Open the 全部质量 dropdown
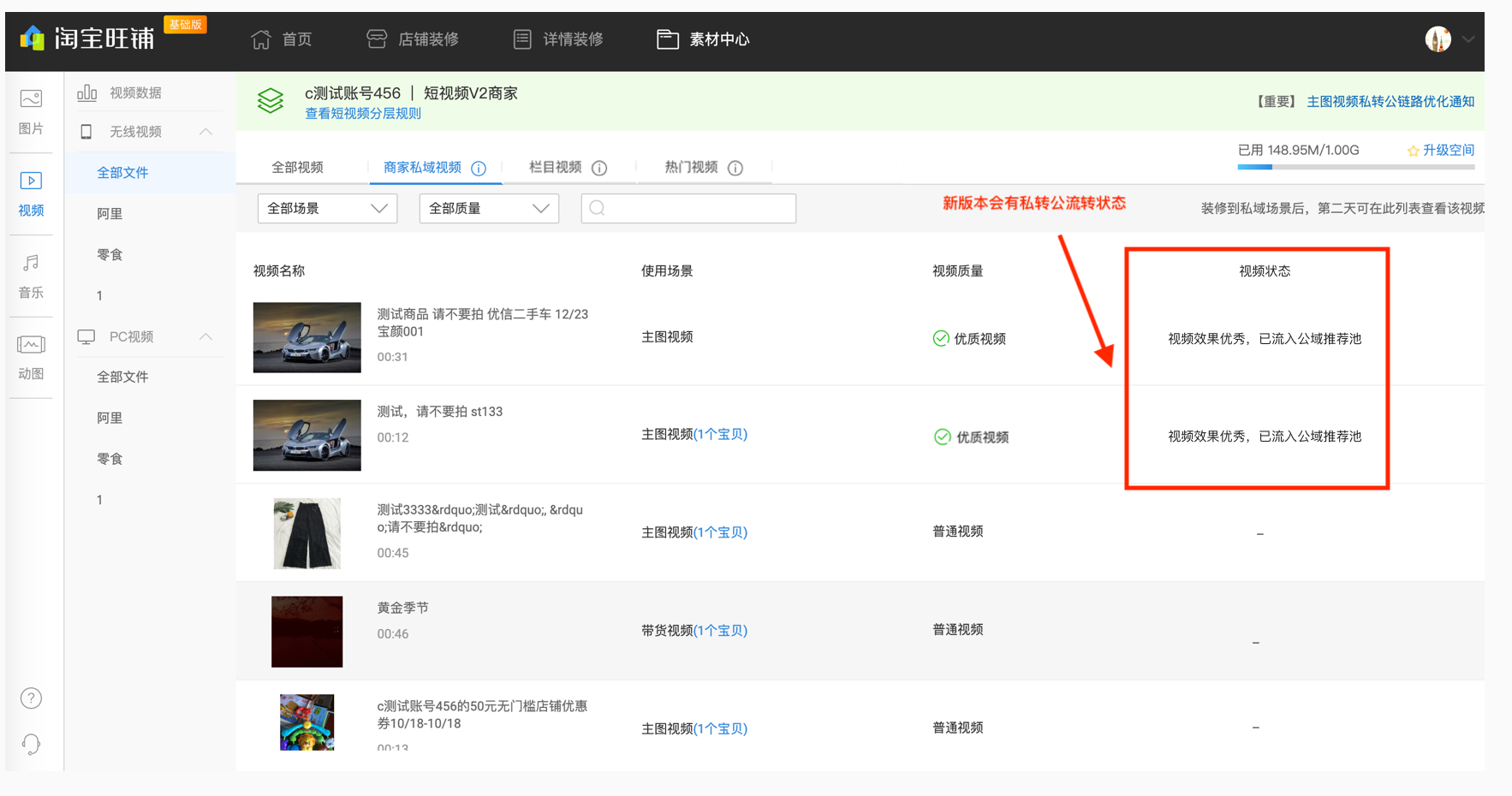Screen dimensions: 1512x796 [489, 208]
